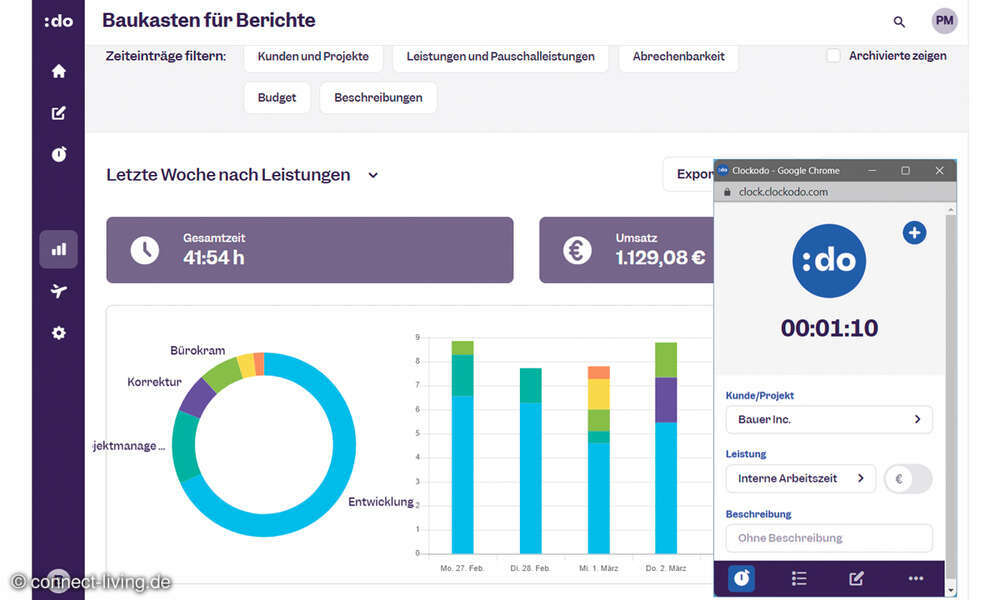1000x600 pixels.
Task: Open the settings gear in sidebar
Action: coord(58,333)
